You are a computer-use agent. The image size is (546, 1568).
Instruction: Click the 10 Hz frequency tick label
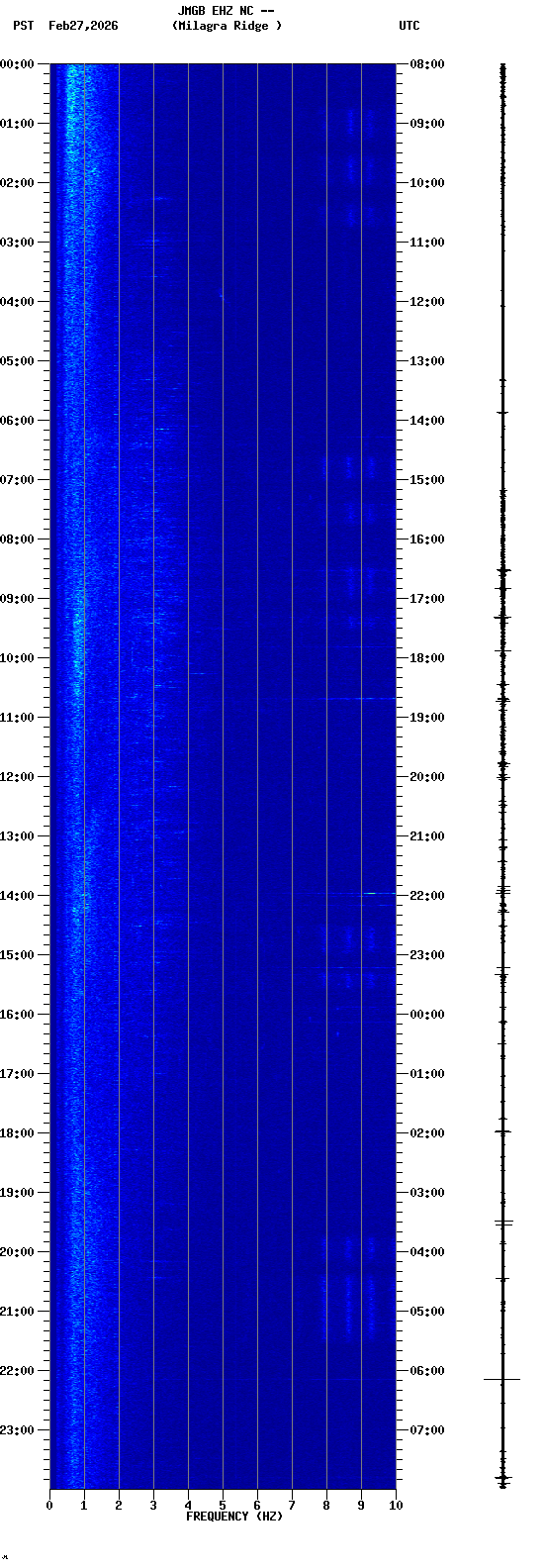[396, 1506]
